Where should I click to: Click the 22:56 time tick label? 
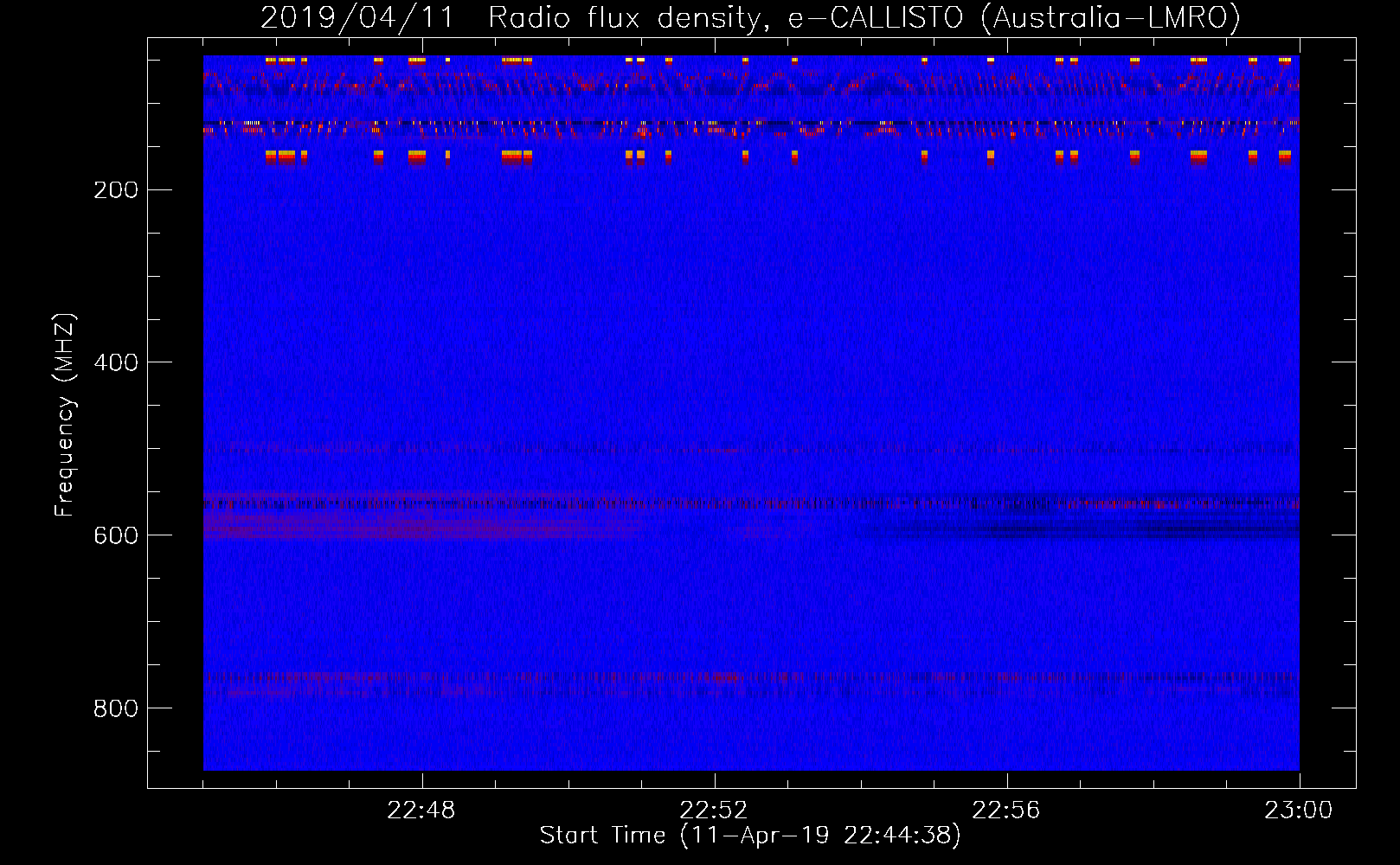coord(1006,811)
